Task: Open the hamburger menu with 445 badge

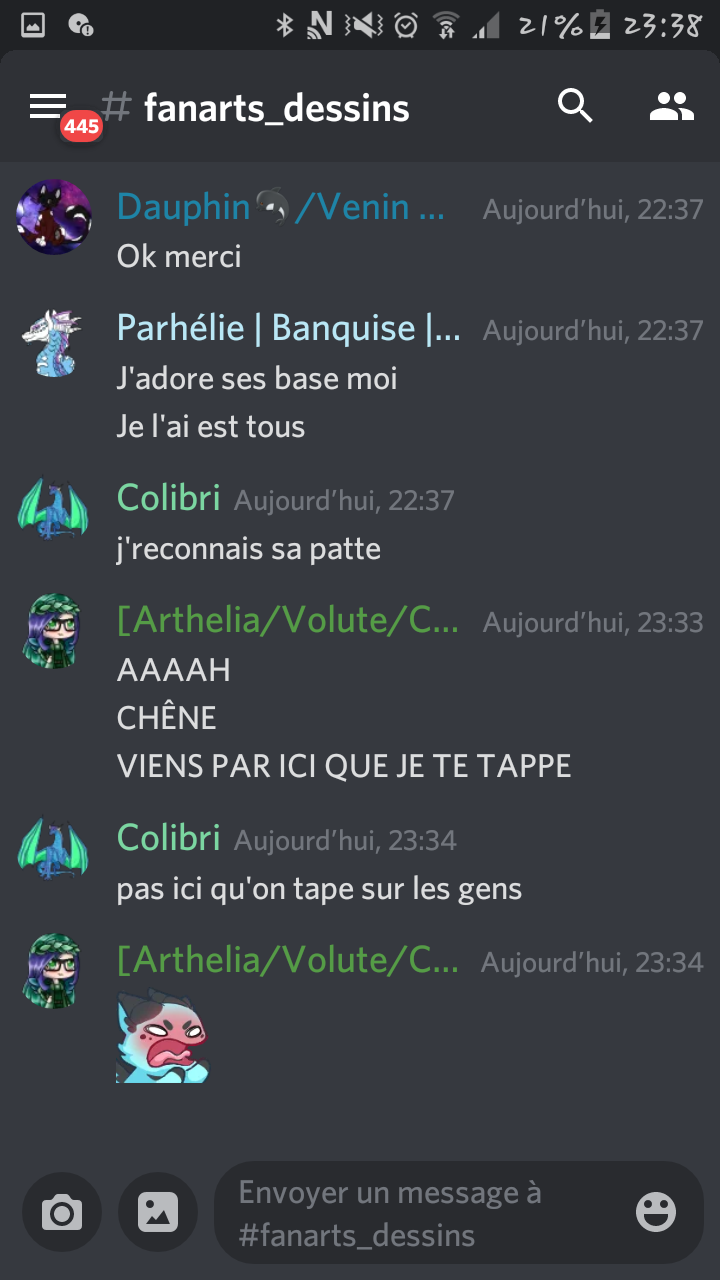Action: pos(48,106)
